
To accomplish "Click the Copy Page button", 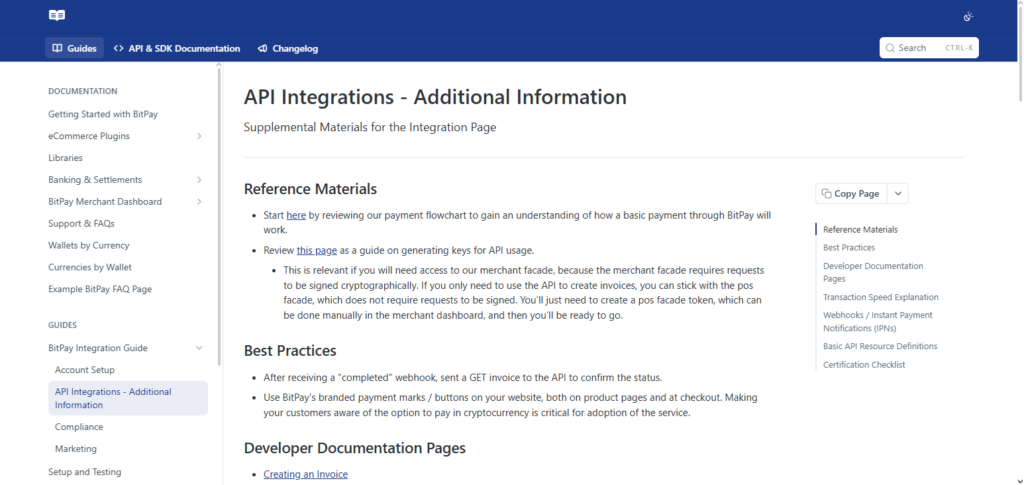I will 851,194.
